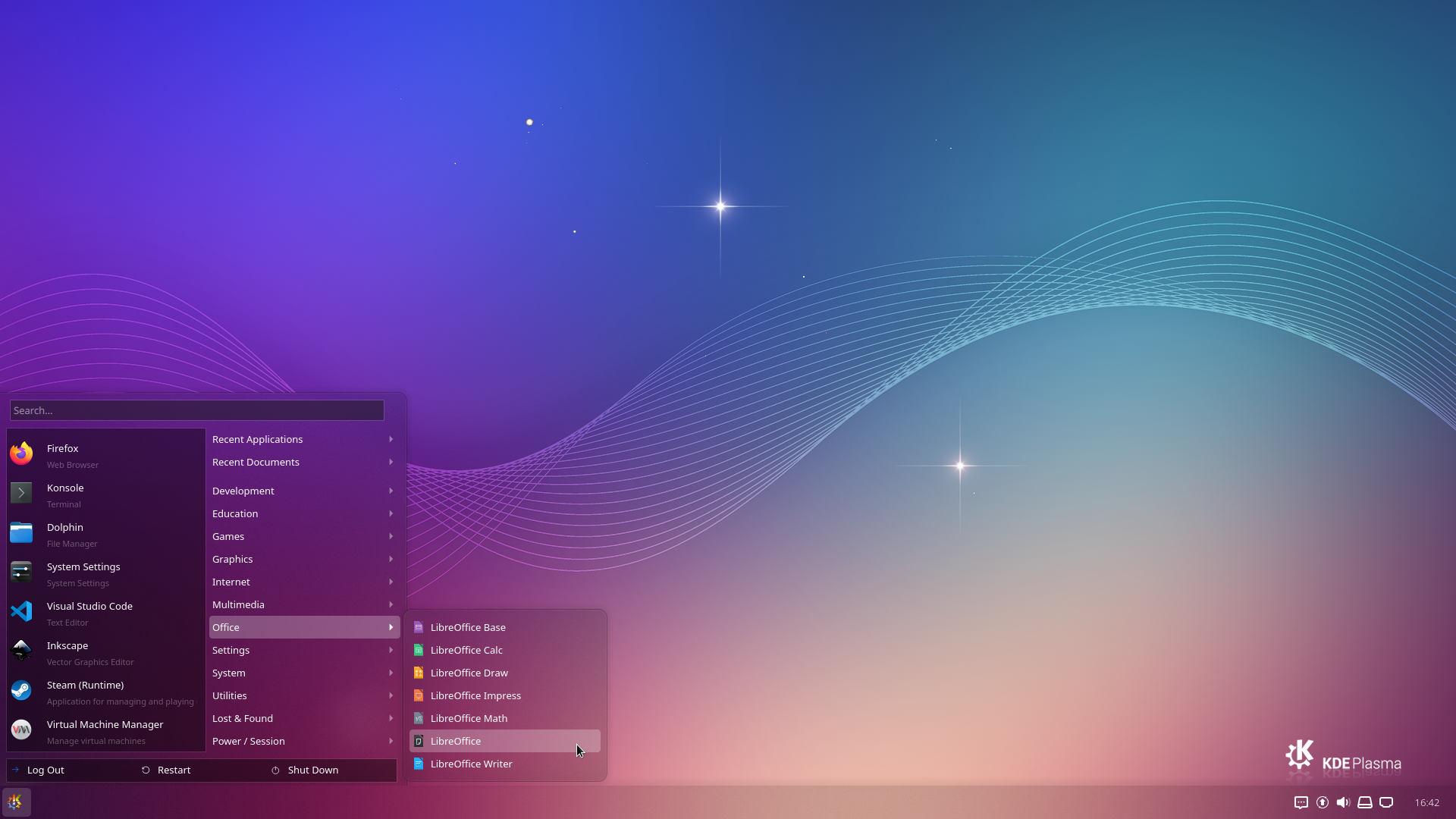
Task: Click the Konsole terminal icon
Action: [x=21, y=493]
